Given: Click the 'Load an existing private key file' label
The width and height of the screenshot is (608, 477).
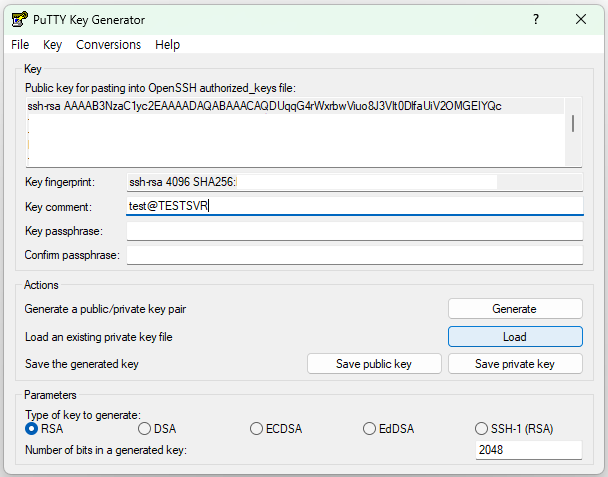Looking at the screenshot, I should click(98, 337).
